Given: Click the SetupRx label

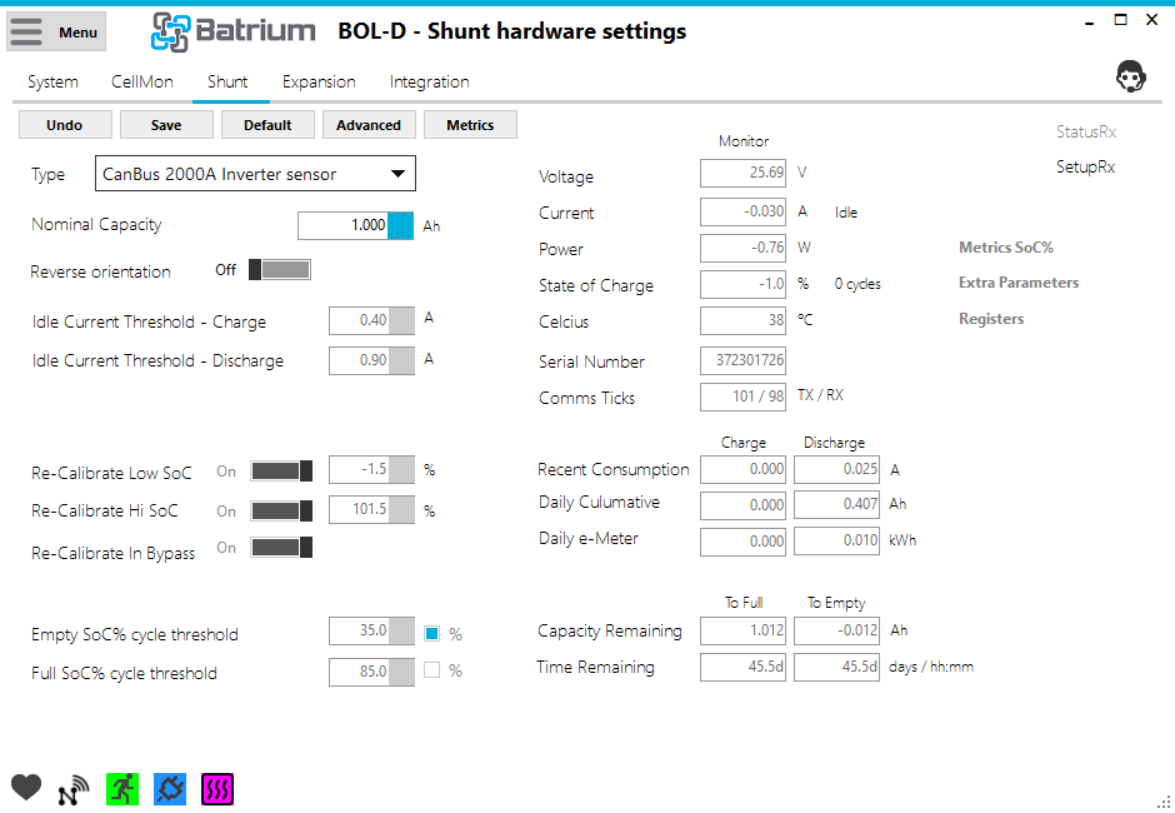Looking at the screenshot, I should coord(1086,166).
